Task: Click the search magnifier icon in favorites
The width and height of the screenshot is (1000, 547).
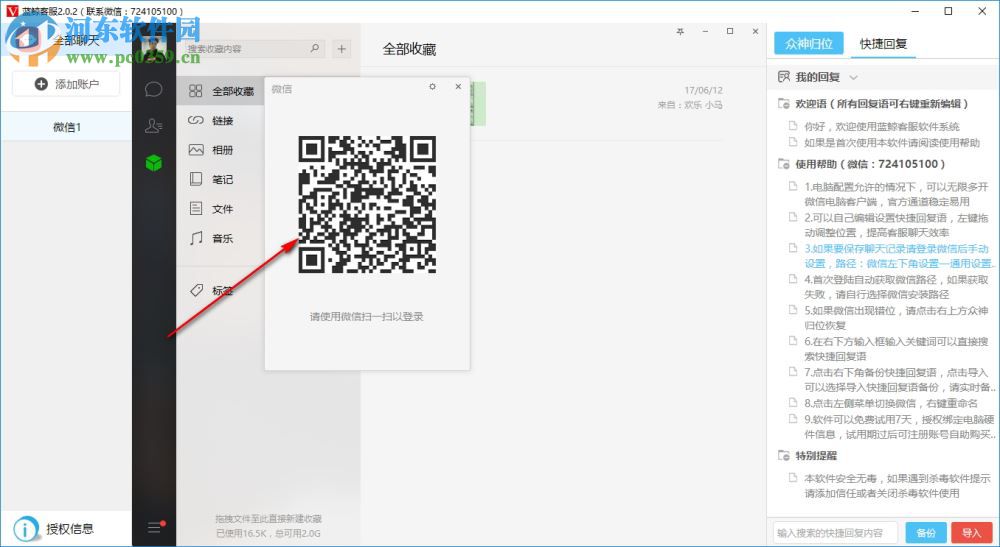Action: click(314, 48)
